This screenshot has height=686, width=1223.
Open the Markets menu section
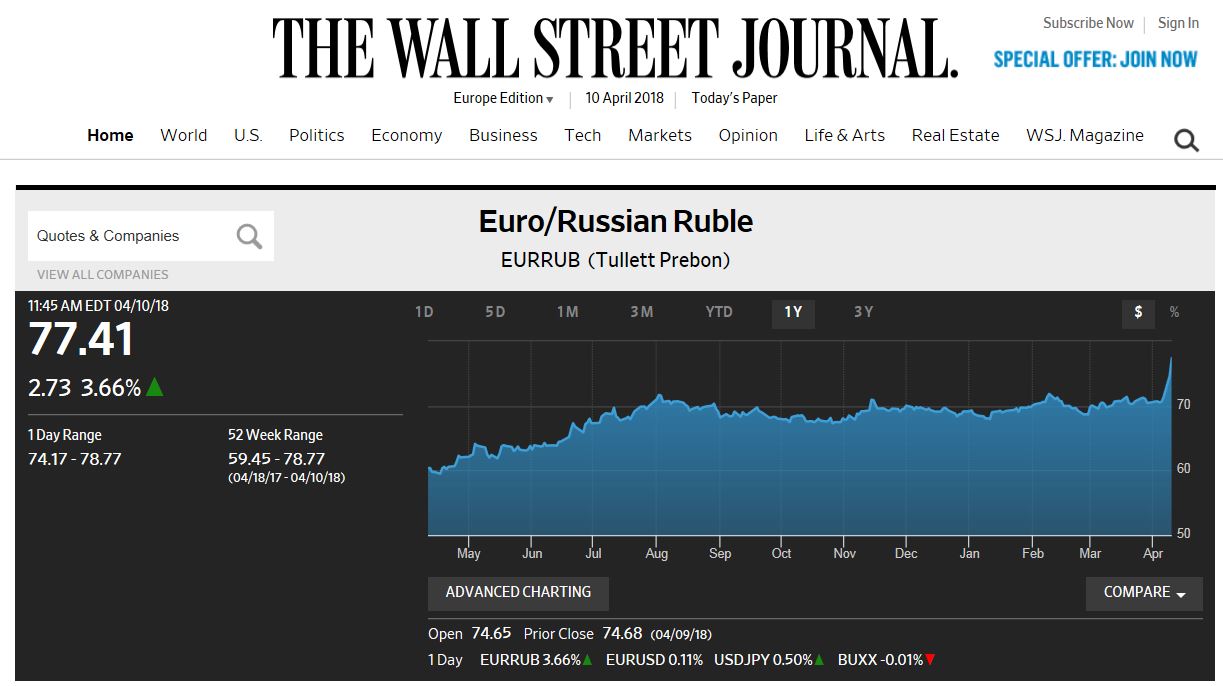click(659, 135)
